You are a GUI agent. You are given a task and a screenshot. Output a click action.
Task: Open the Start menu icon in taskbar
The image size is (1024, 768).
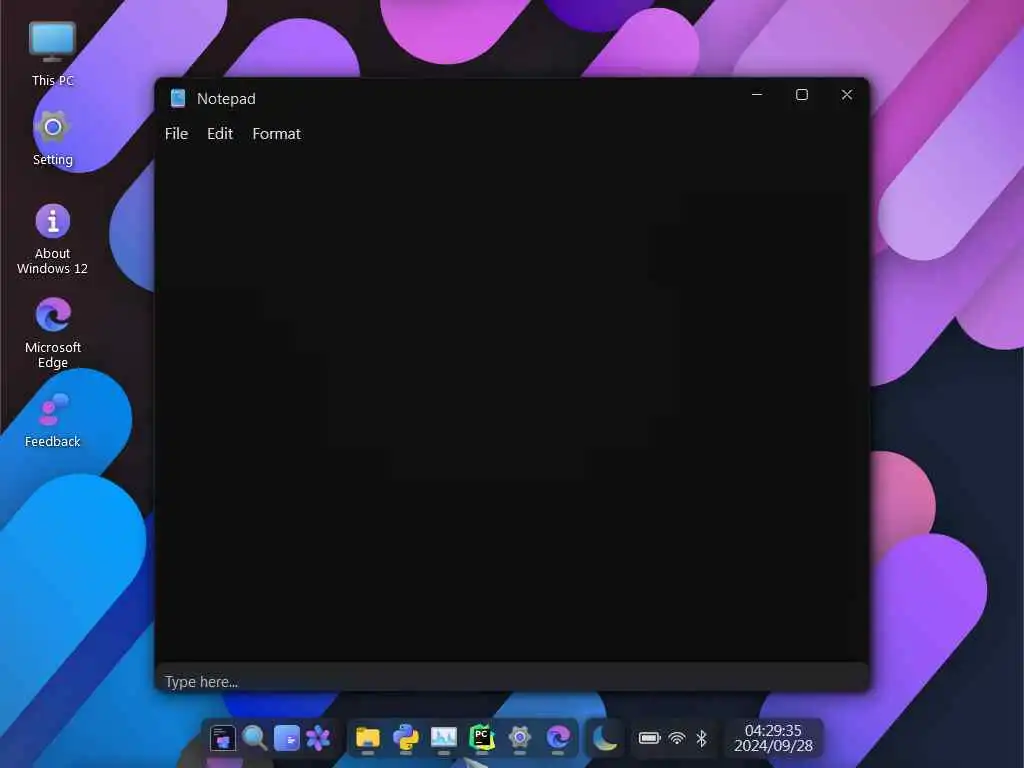point(223,738)
